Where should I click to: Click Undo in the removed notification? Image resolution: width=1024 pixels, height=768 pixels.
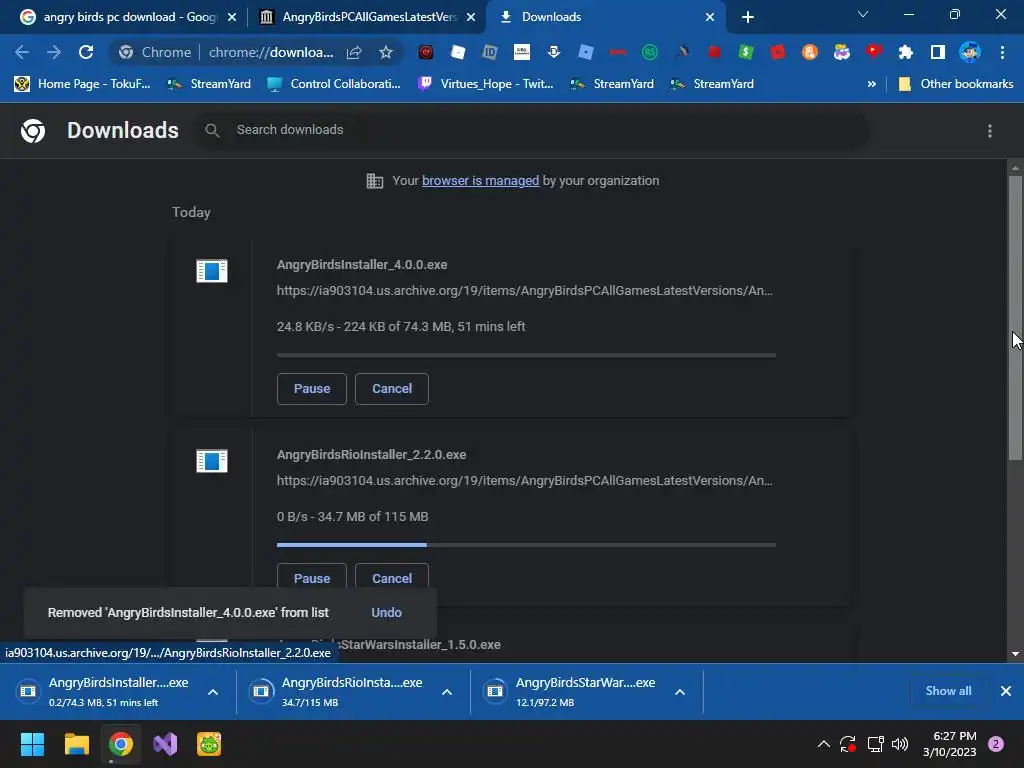click(x=387, y=613)
